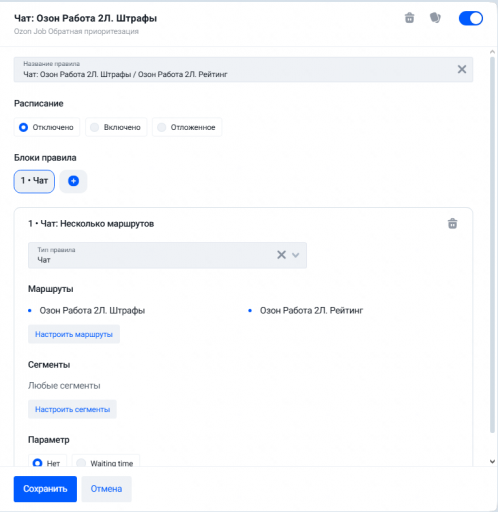Expand the Тип правила dropdown

tap(295, 255)
